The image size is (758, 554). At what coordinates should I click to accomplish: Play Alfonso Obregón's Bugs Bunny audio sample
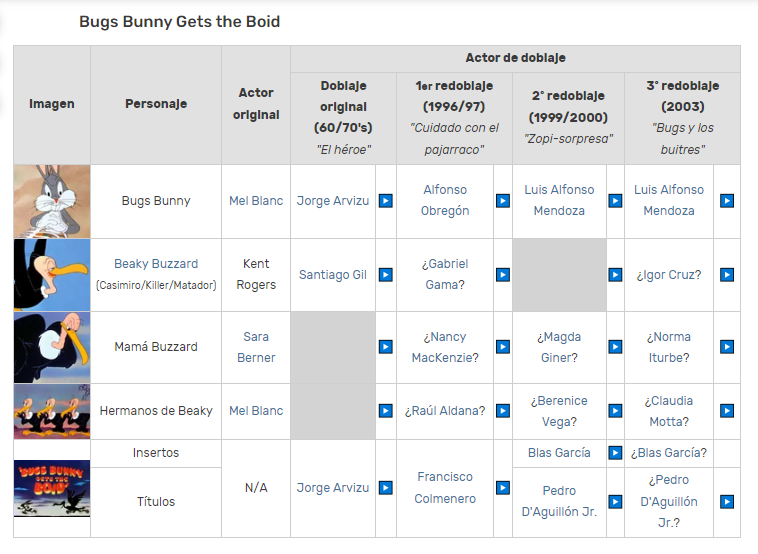click(503, 201)
